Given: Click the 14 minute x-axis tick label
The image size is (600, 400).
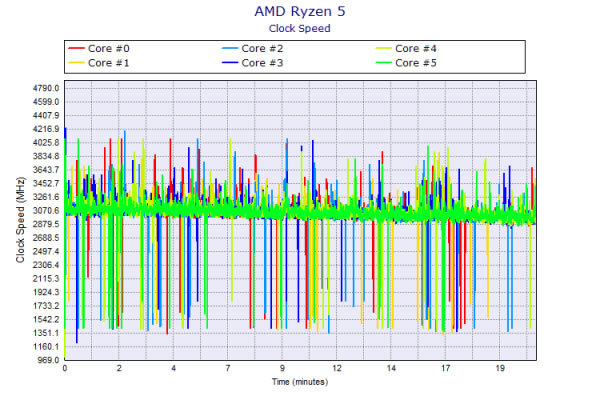Looking at the screenshot, I should tap(391, 368).
